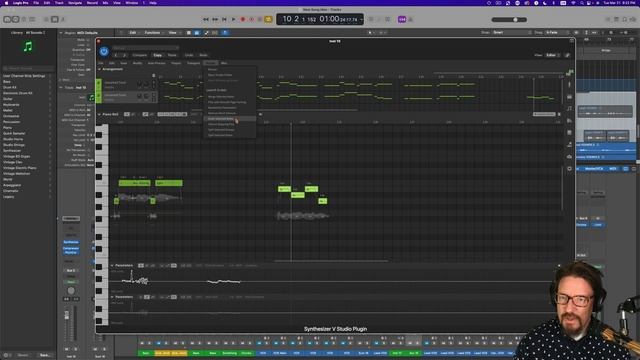Select previous preset arrow in plugin header
Viewport: 640px width, 360px height.
116,55
